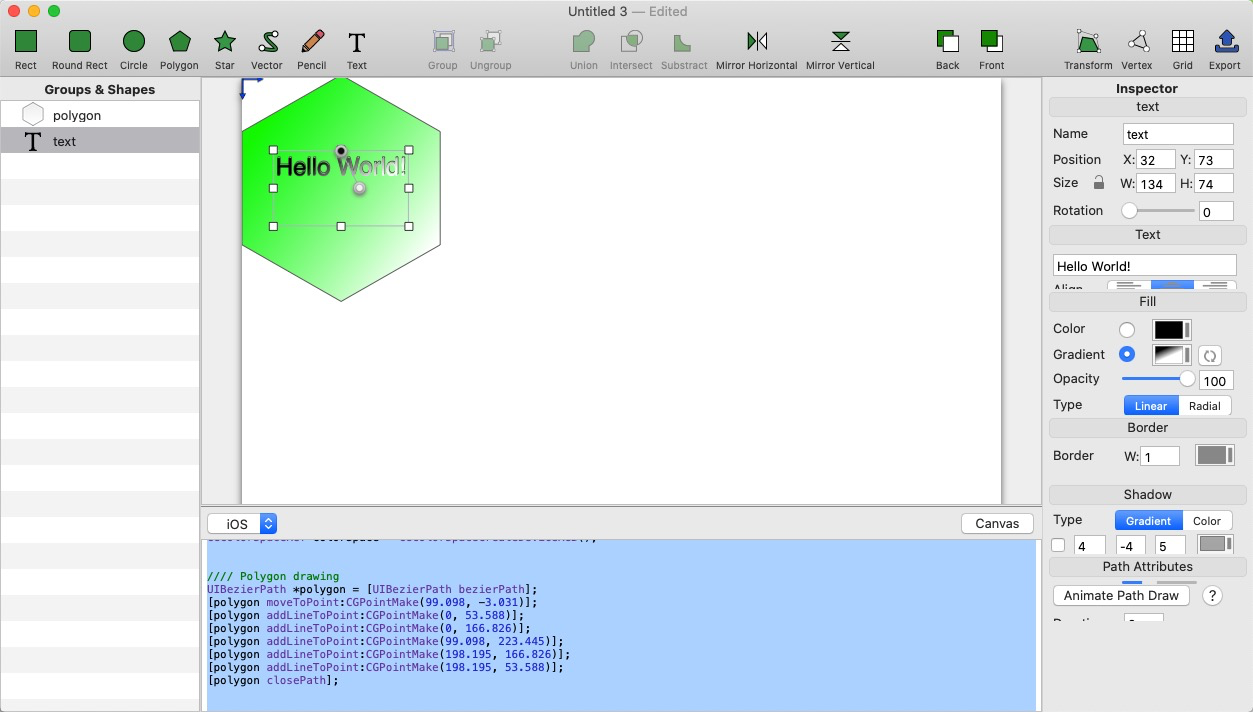Click the Hello World! text field
The image size is (1253, 712).
[1145, 266]
